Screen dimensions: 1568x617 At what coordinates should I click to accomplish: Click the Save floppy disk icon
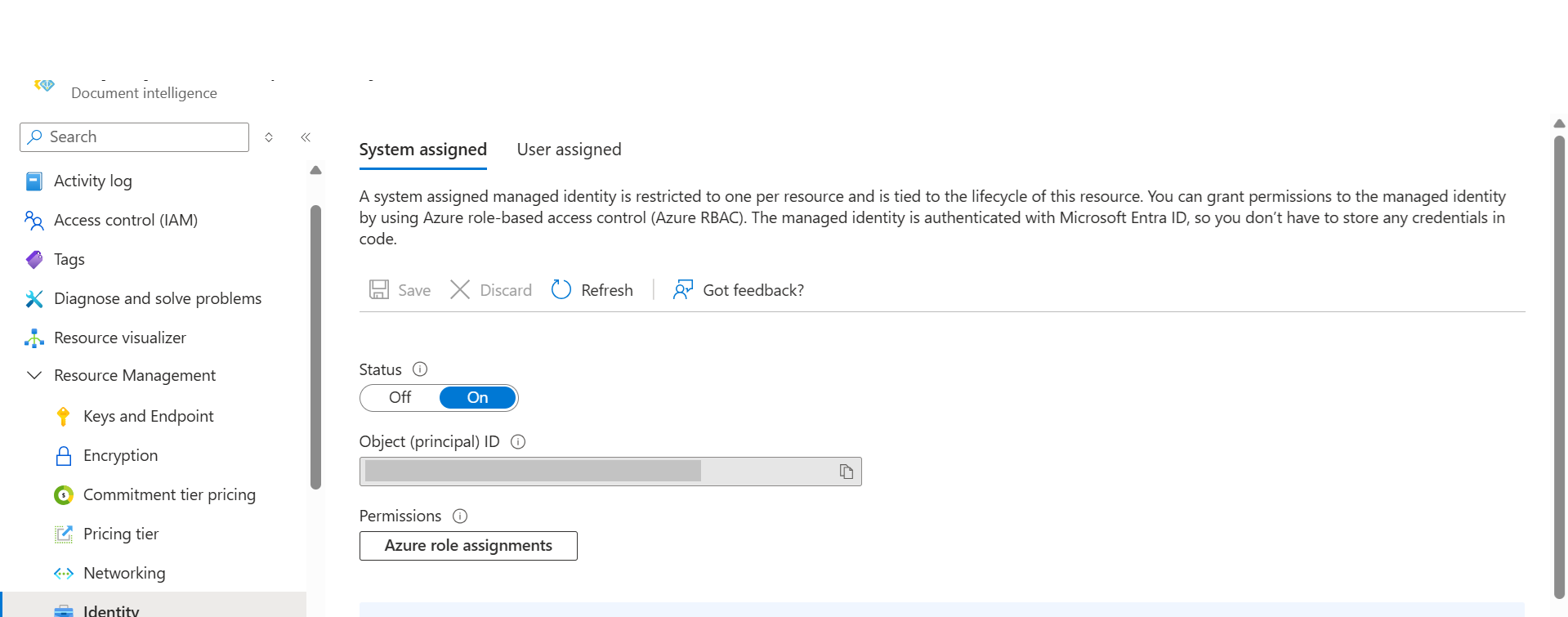click(379, 290)
